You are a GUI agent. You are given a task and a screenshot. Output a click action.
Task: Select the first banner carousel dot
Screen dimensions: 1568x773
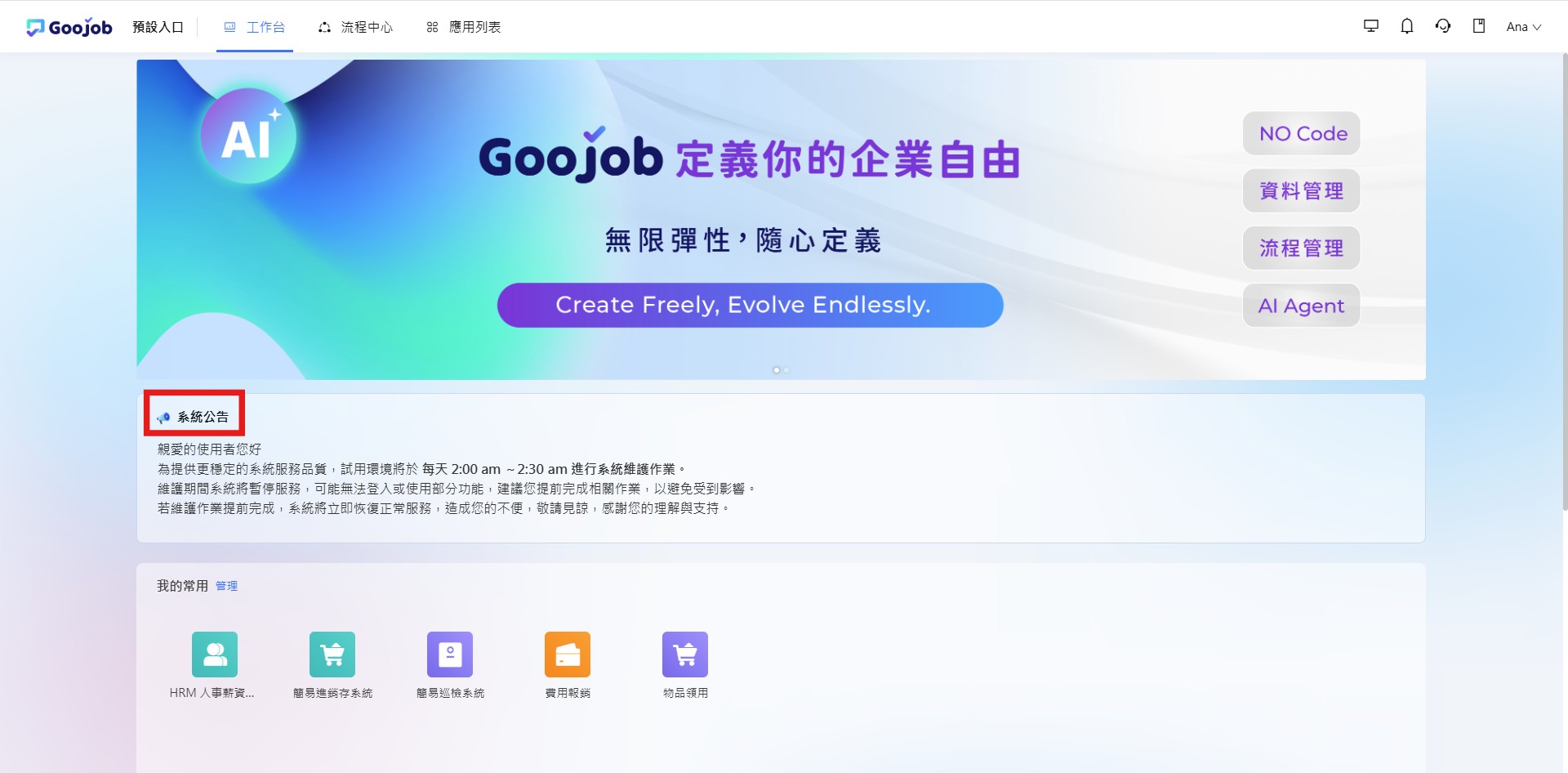[776, 370]
